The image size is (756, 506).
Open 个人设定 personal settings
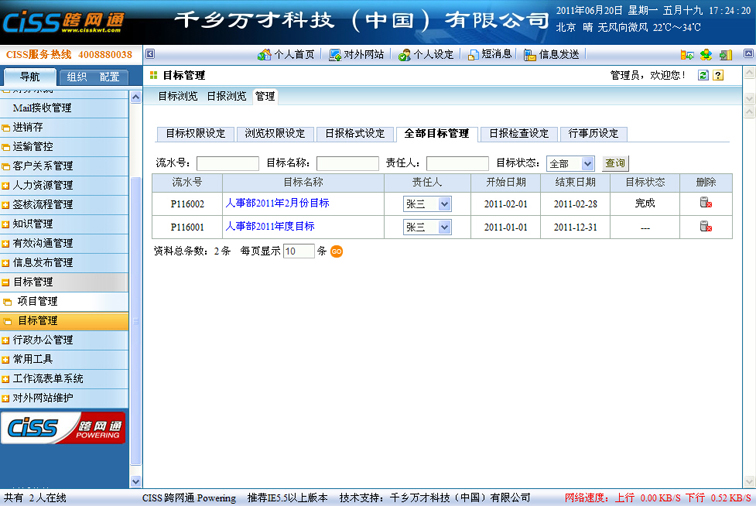click(x=425, y=54)
